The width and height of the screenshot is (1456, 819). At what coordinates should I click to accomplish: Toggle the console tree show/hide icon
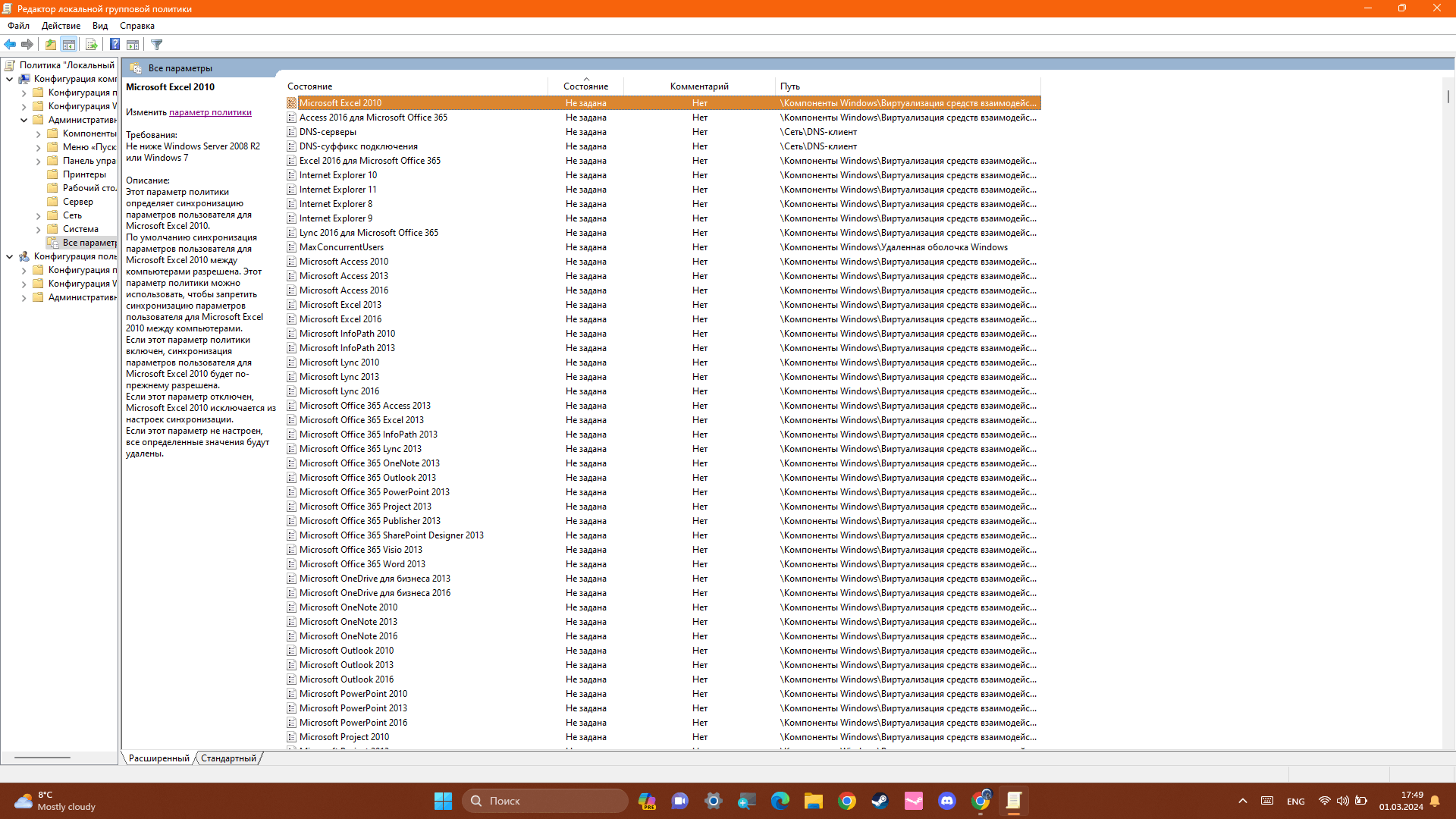pyautogui.click(x=69, y=45)
